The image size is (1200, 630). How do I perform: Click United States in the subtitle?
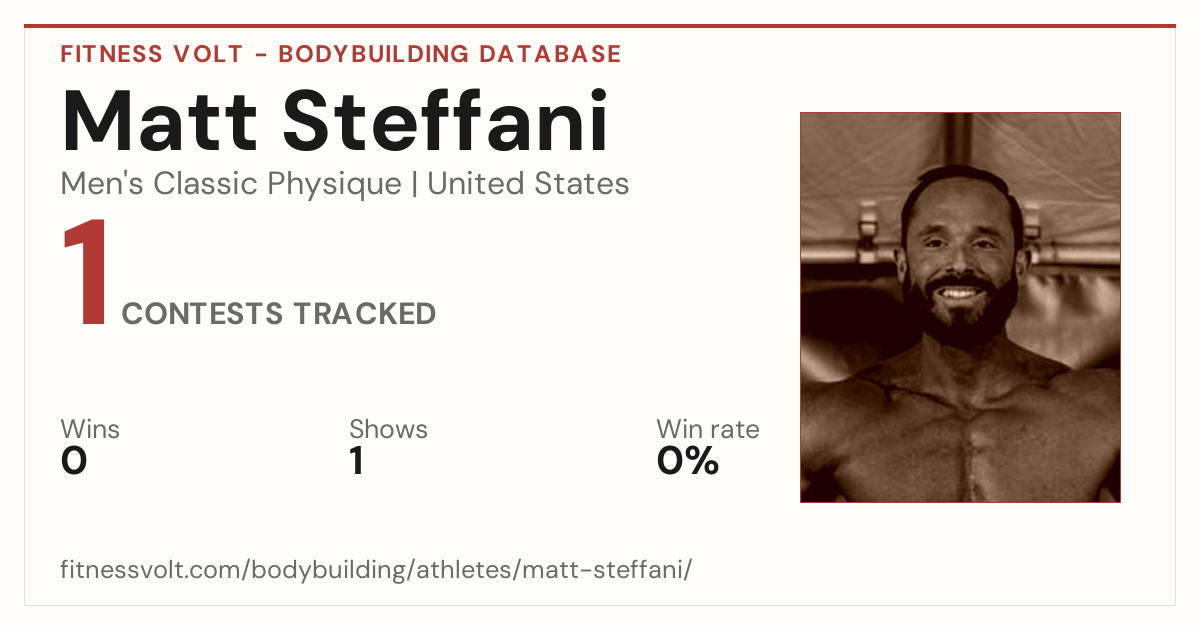(528, 184)
